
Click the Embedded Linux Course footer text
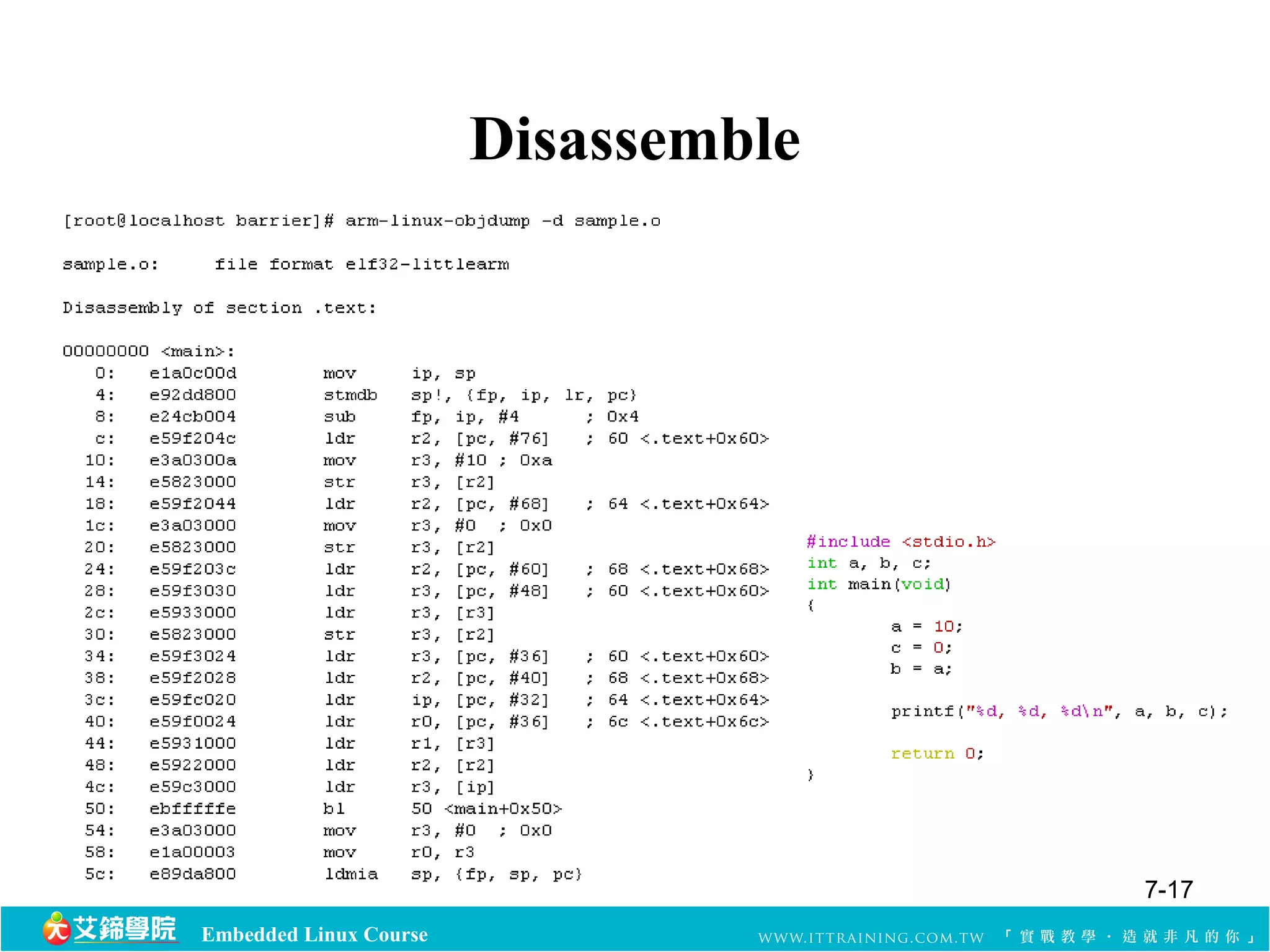point(314,934)
